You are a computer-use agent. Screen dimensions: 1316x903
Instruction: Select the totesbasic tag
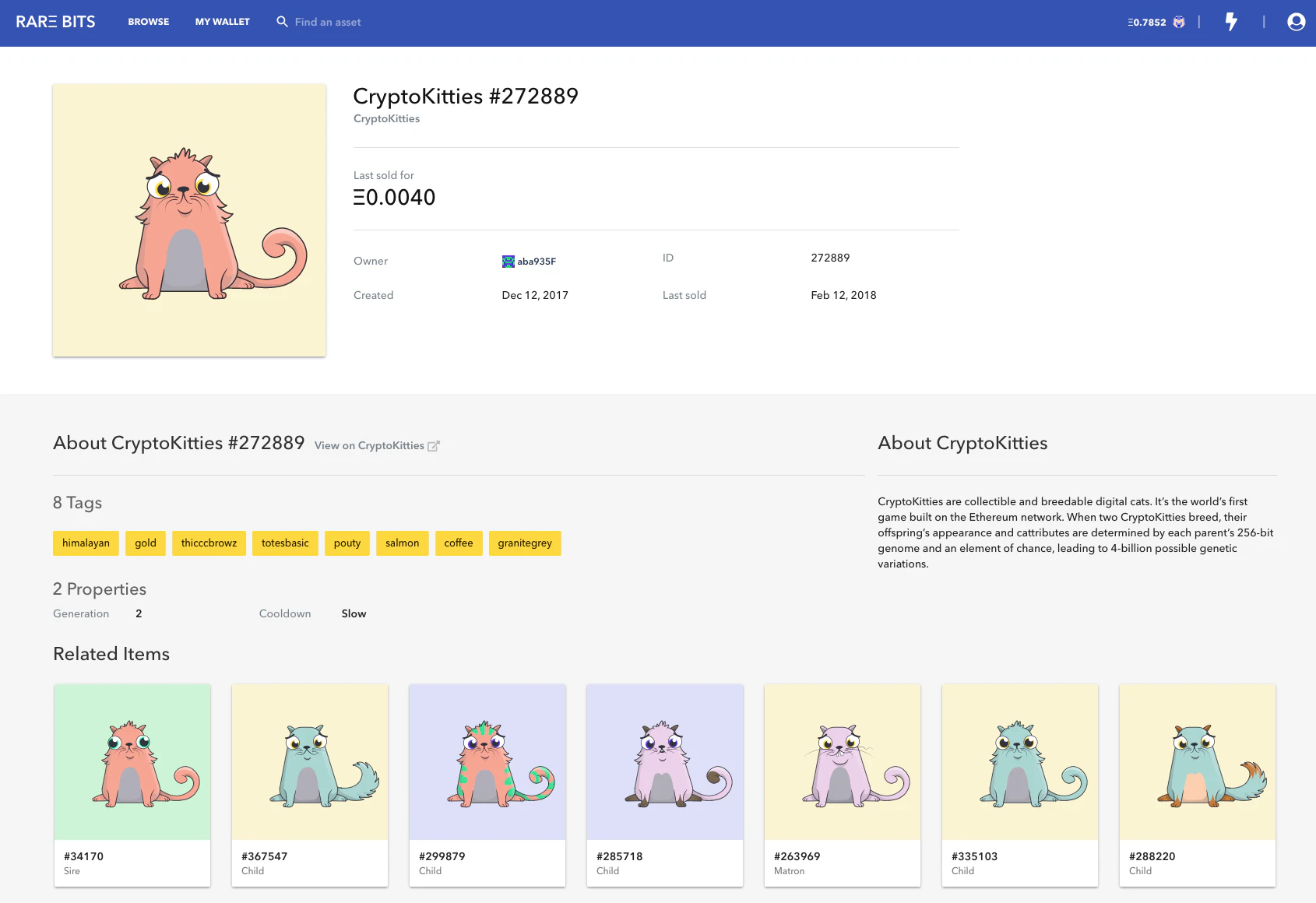click(285, 543)
